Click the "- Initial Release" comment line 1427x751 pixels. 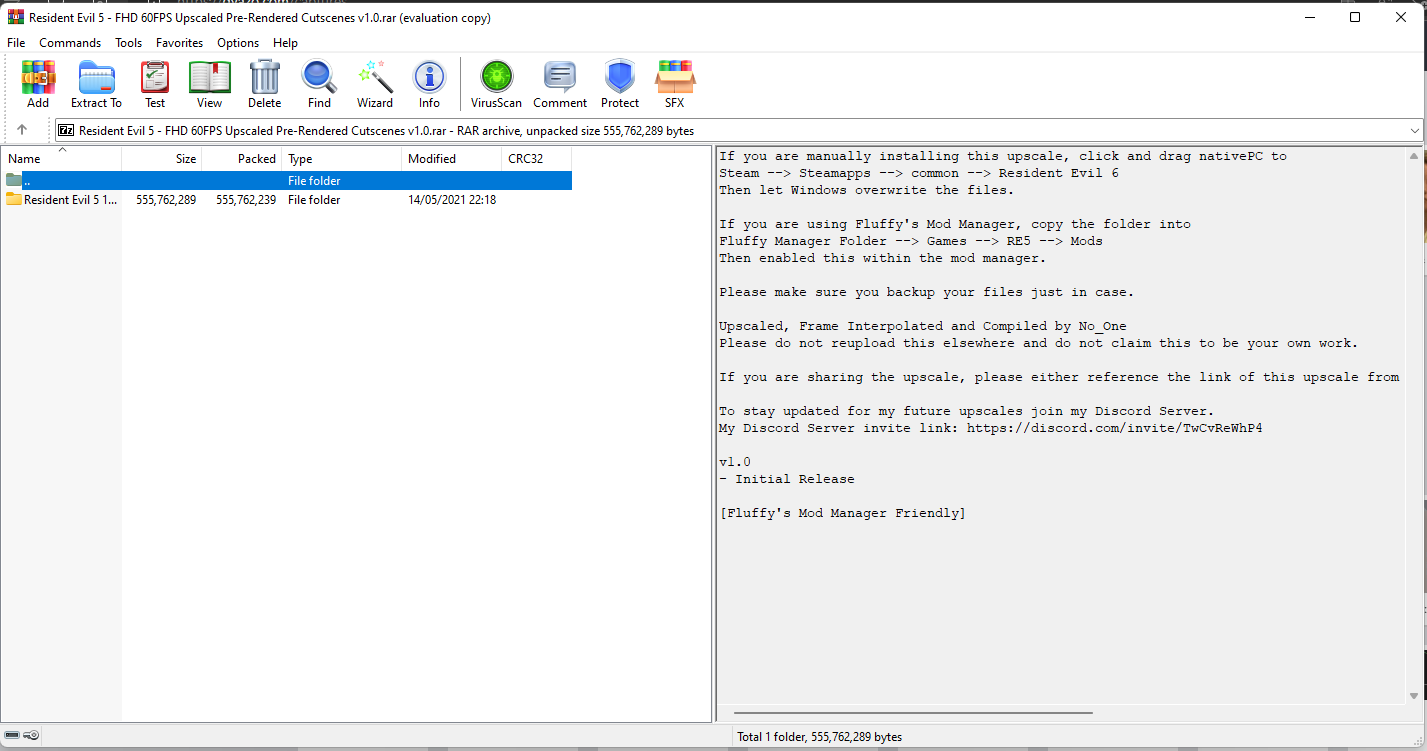click(x=787, y=479)
